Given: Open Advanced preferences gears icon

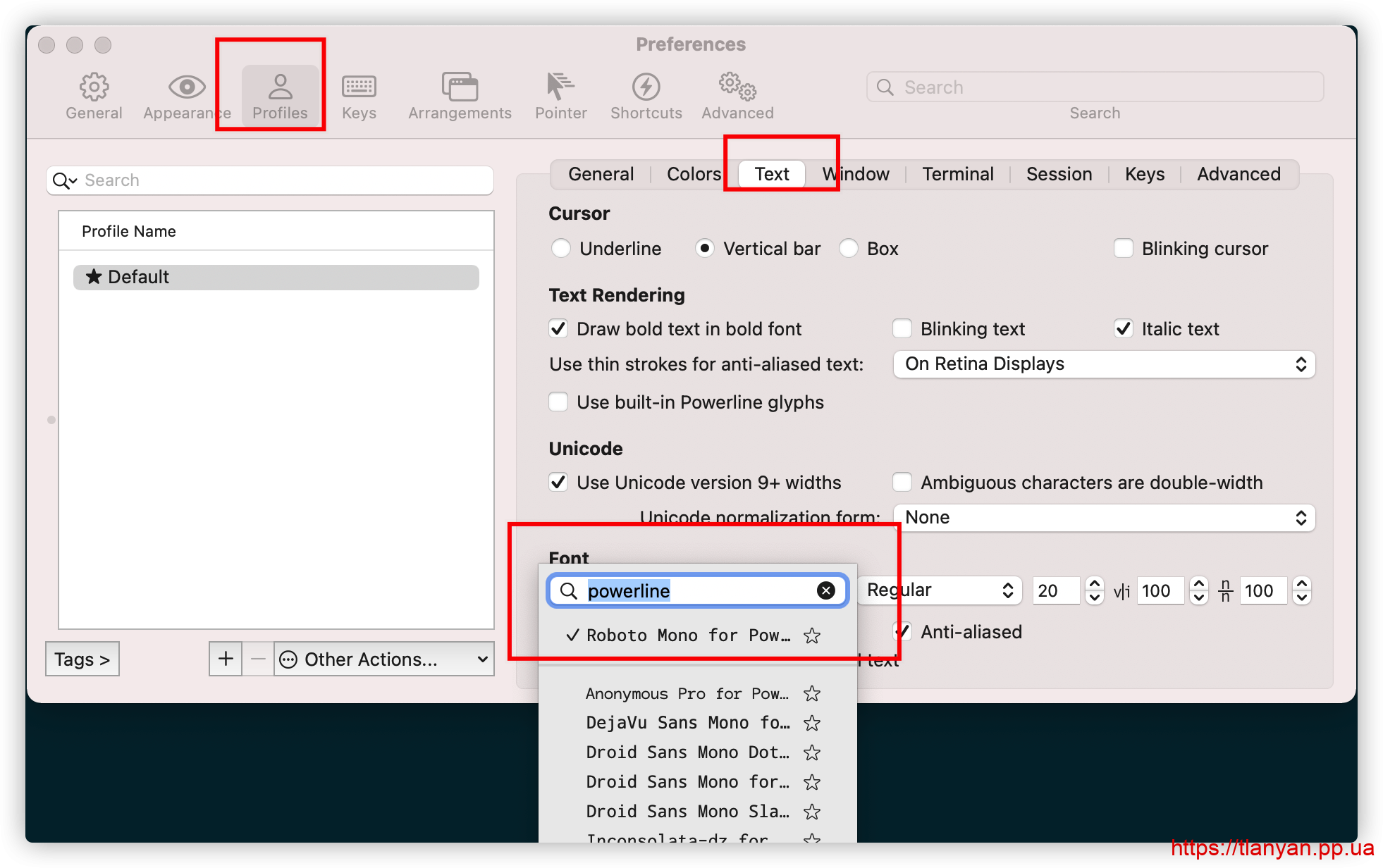Looking at the screenshot, I should tap(737, 87).
